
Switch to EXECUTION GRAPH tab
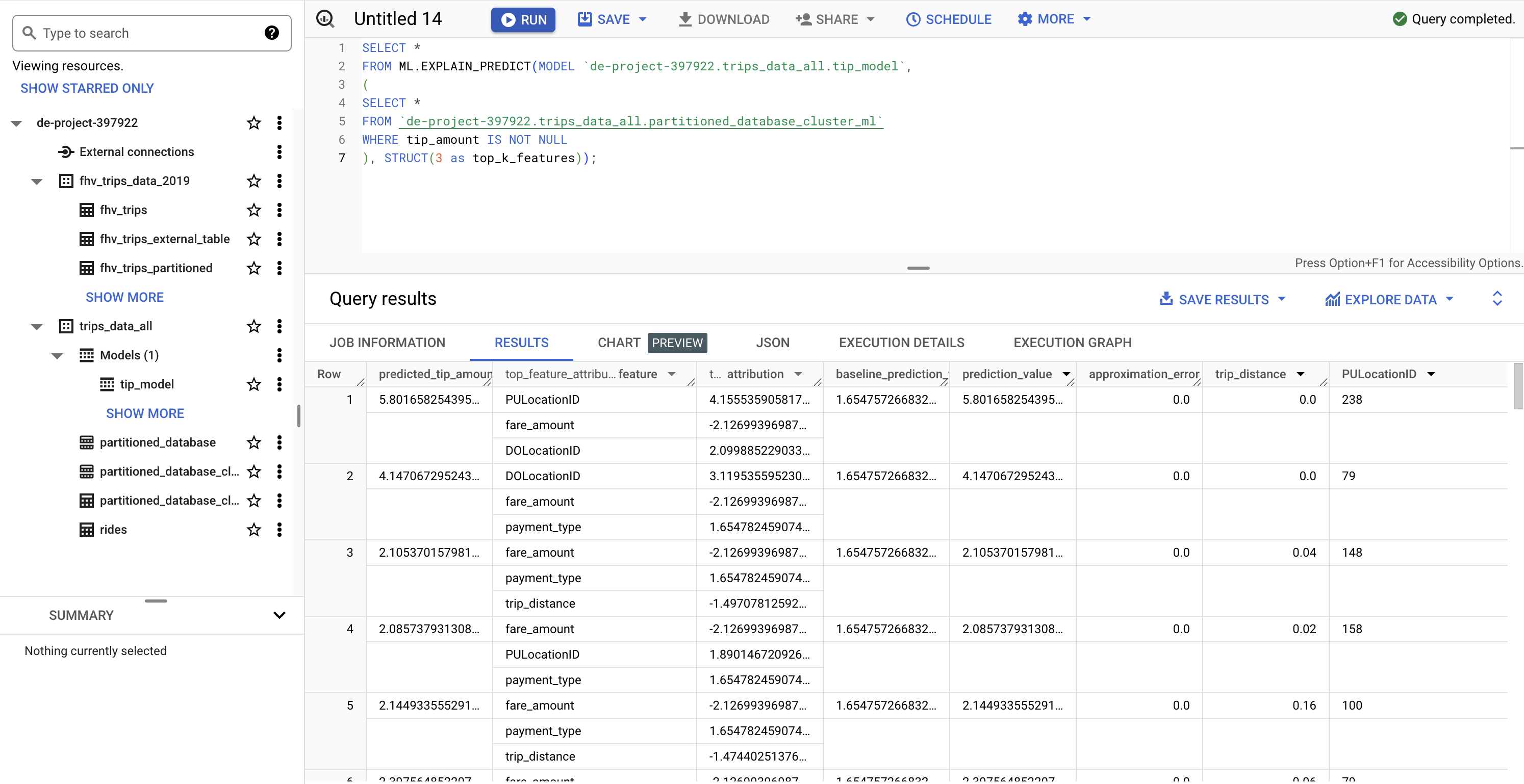click(x=1072, y=343)
